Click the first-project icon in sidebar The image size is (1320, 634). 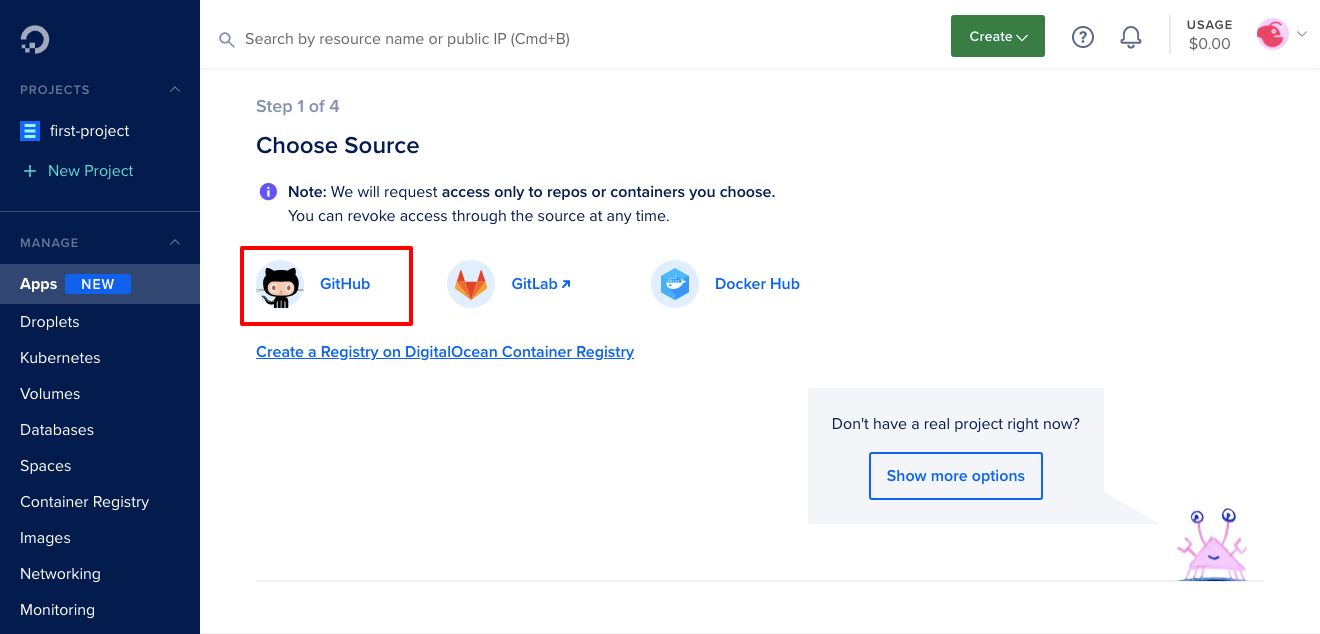click(30, 131)
